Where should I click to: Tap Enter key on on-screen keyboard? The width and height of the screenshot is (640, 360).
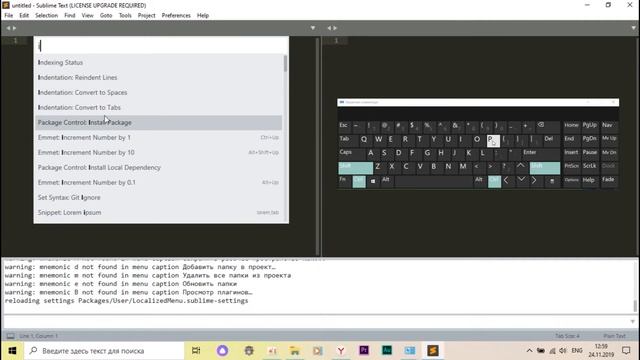[x=538, y=153]
